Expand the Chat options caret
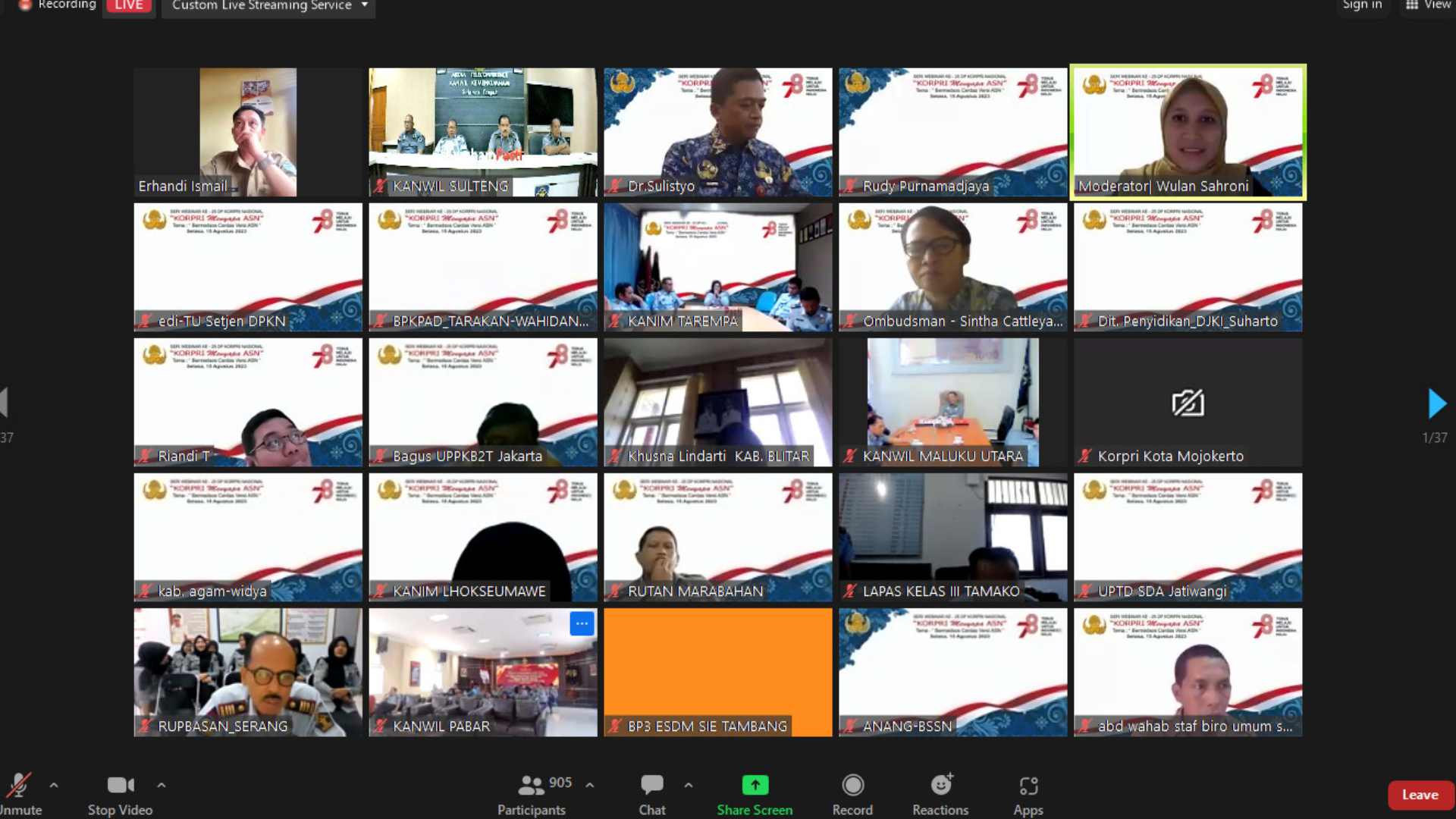1456x819 pixels. [689, 786]
